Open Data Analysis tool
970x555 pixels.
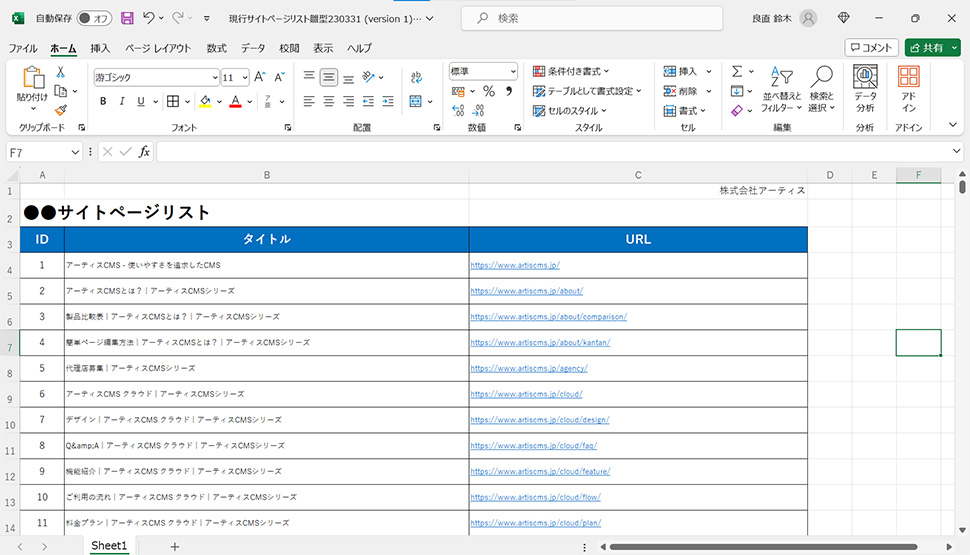click(x=865, y=90)
